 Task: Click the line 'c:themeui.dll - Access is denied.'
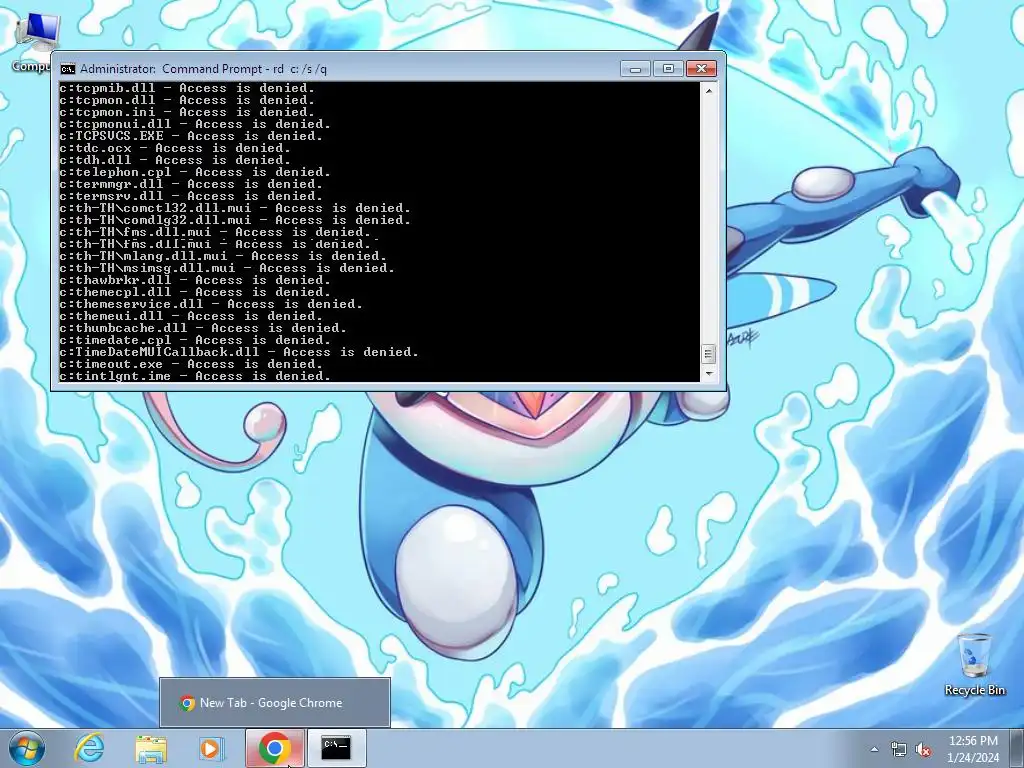tap(191, 316)
